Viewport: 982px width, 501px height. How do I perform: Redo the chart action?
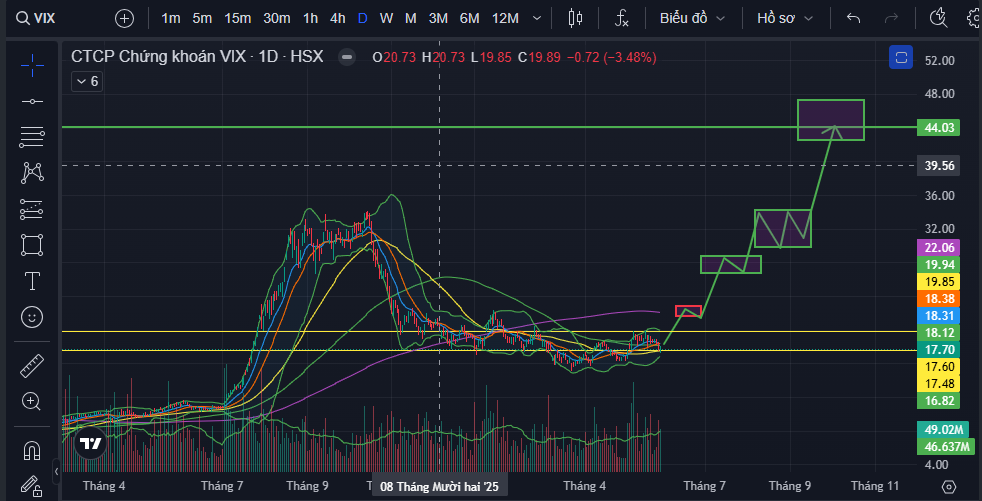pyautogui.click(x=891, y=18)
